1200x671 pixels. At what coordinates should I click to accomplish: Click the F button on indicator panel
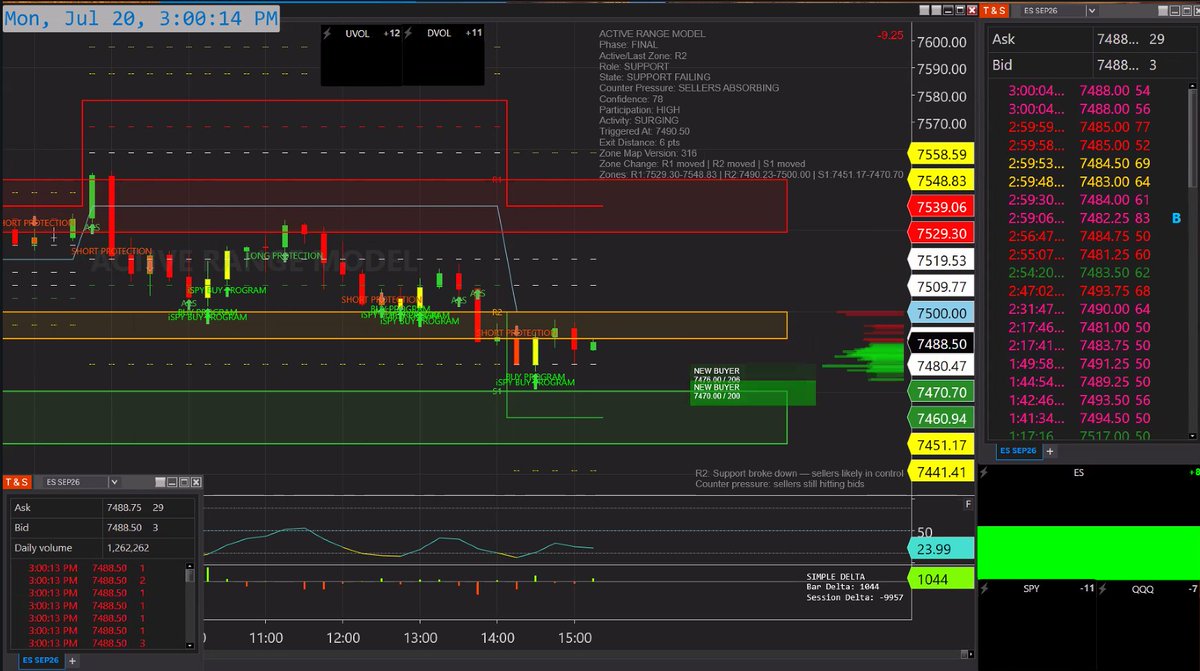(x=967, y=504)
